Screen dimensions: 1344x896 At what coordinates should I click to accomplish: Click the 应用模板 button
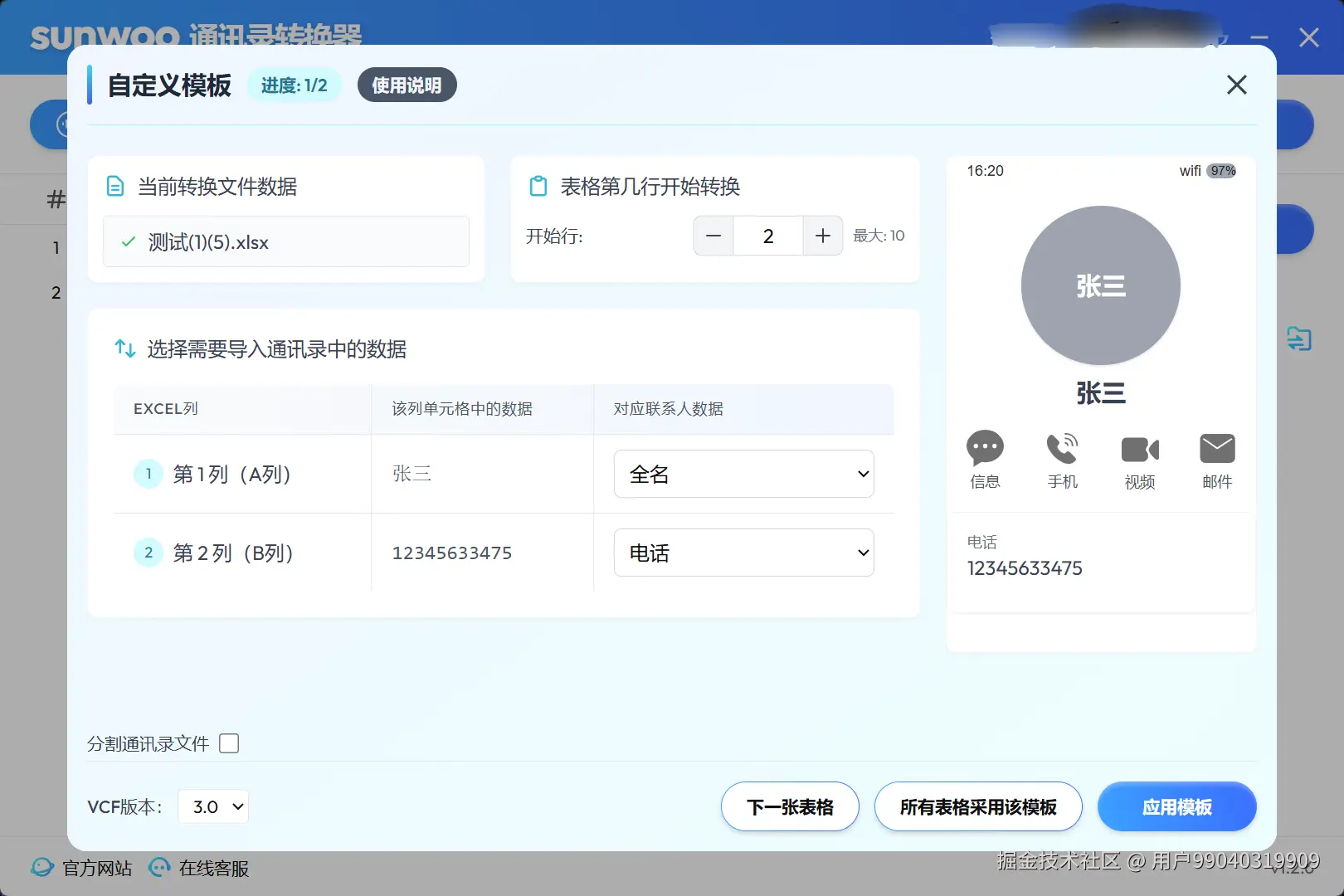[x=1176, y=806]
